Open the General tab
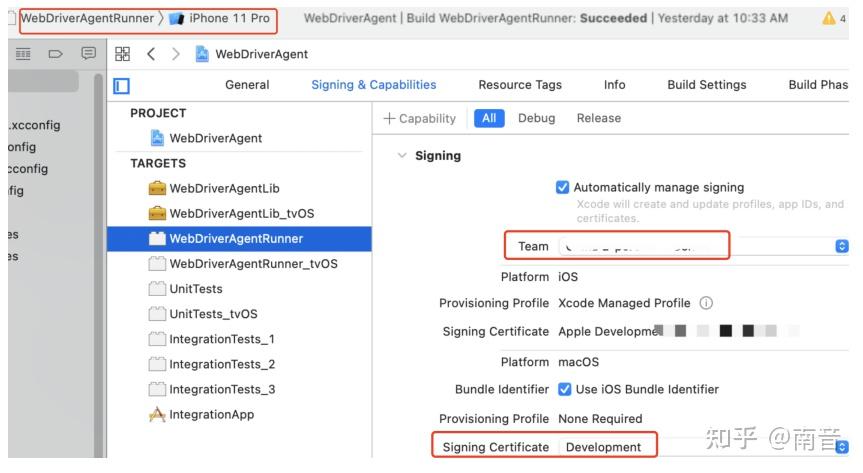The width and height of the screenshot is (863, 473). (x=247, y=85)
